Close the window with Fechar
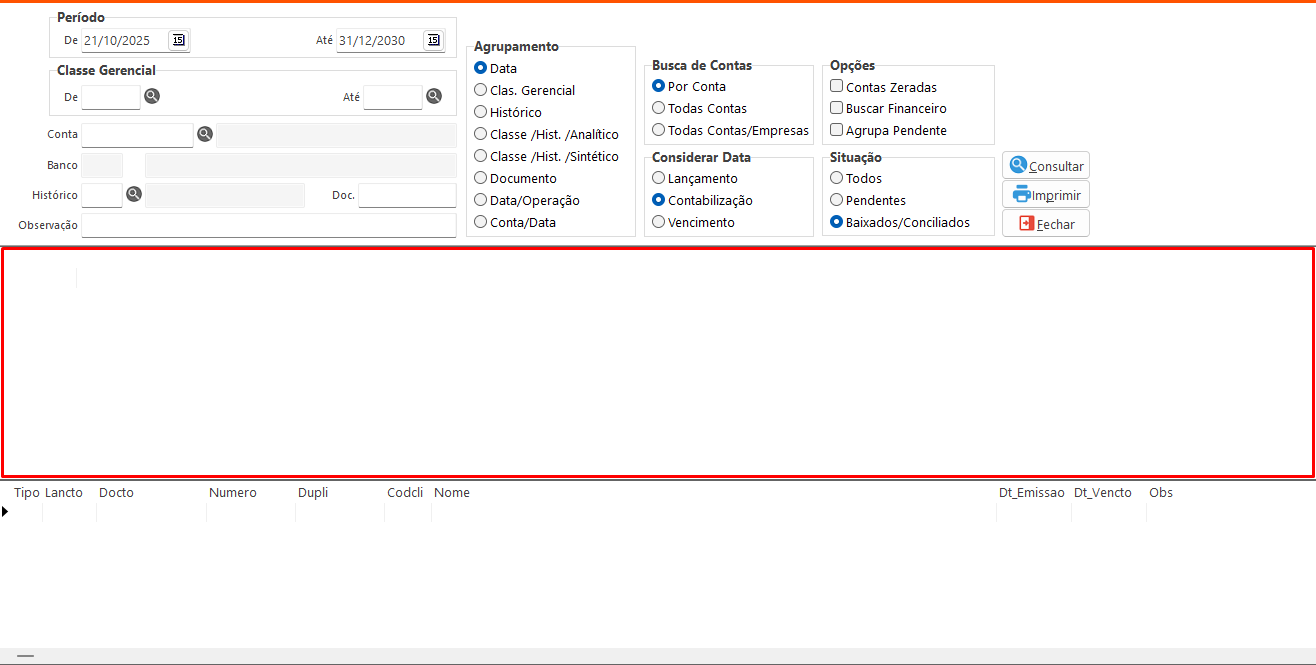 click(1046, 224)
